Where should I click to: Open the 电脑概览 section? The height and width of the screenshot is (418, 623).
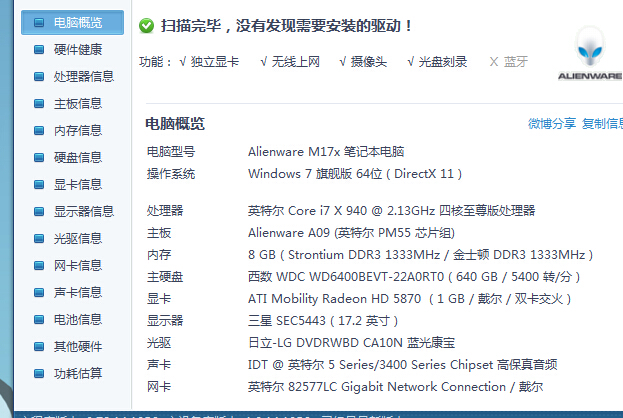tap(72, 23)
